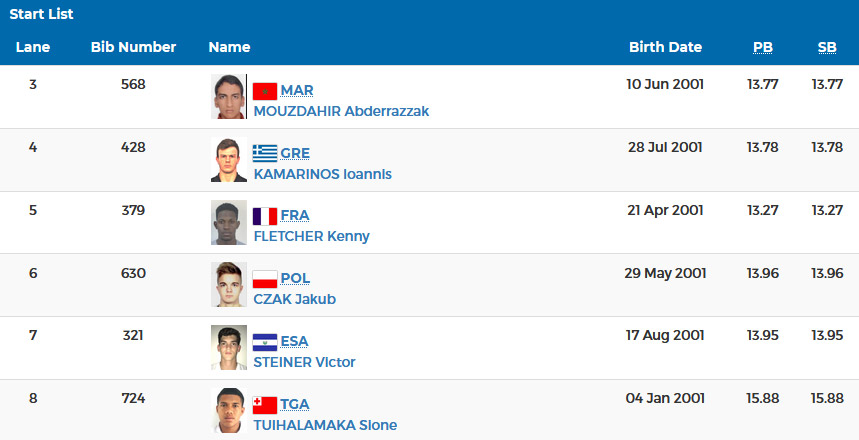Click the Morocco flag icon
The image size is (859, 440).
pyautogui.click(x=265, y=91)
